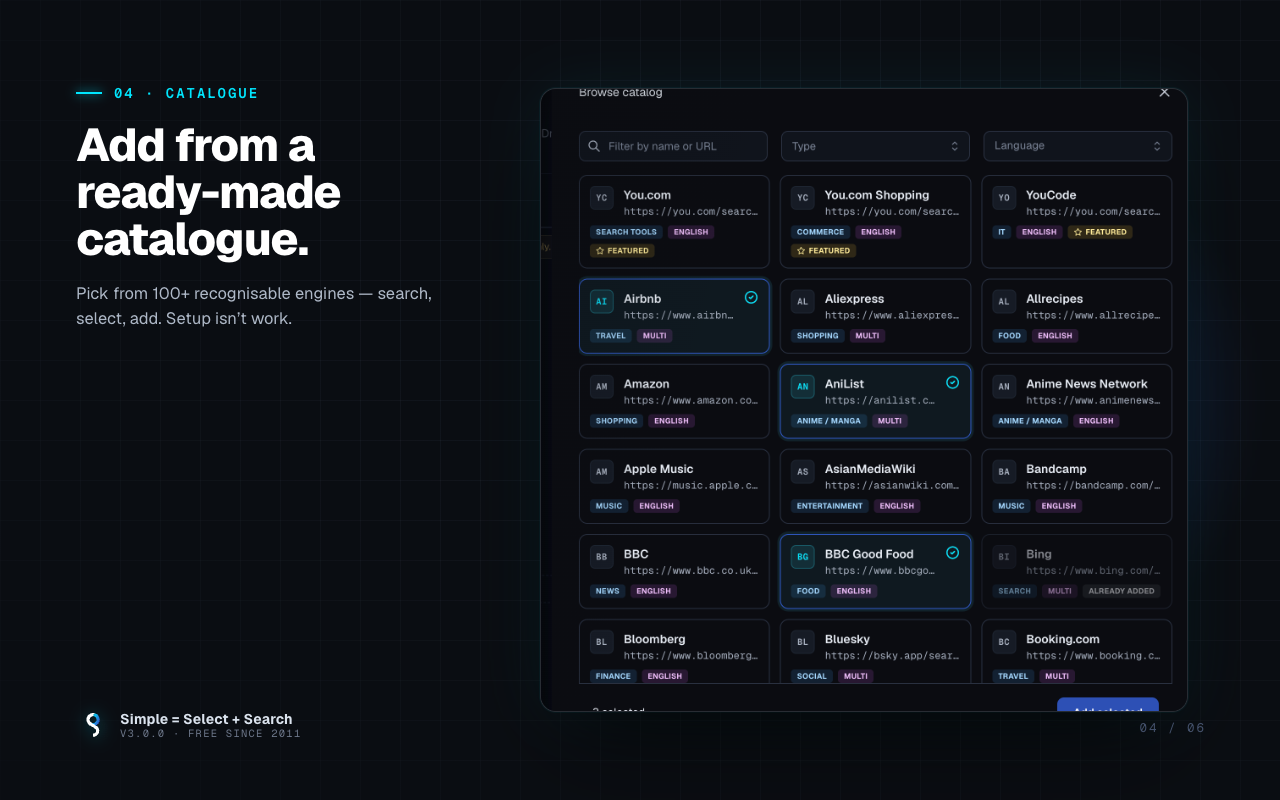Viewport: 1280px width, 800px height.
Task: Select the YouCode engine name
Action: pos(1051,195)
